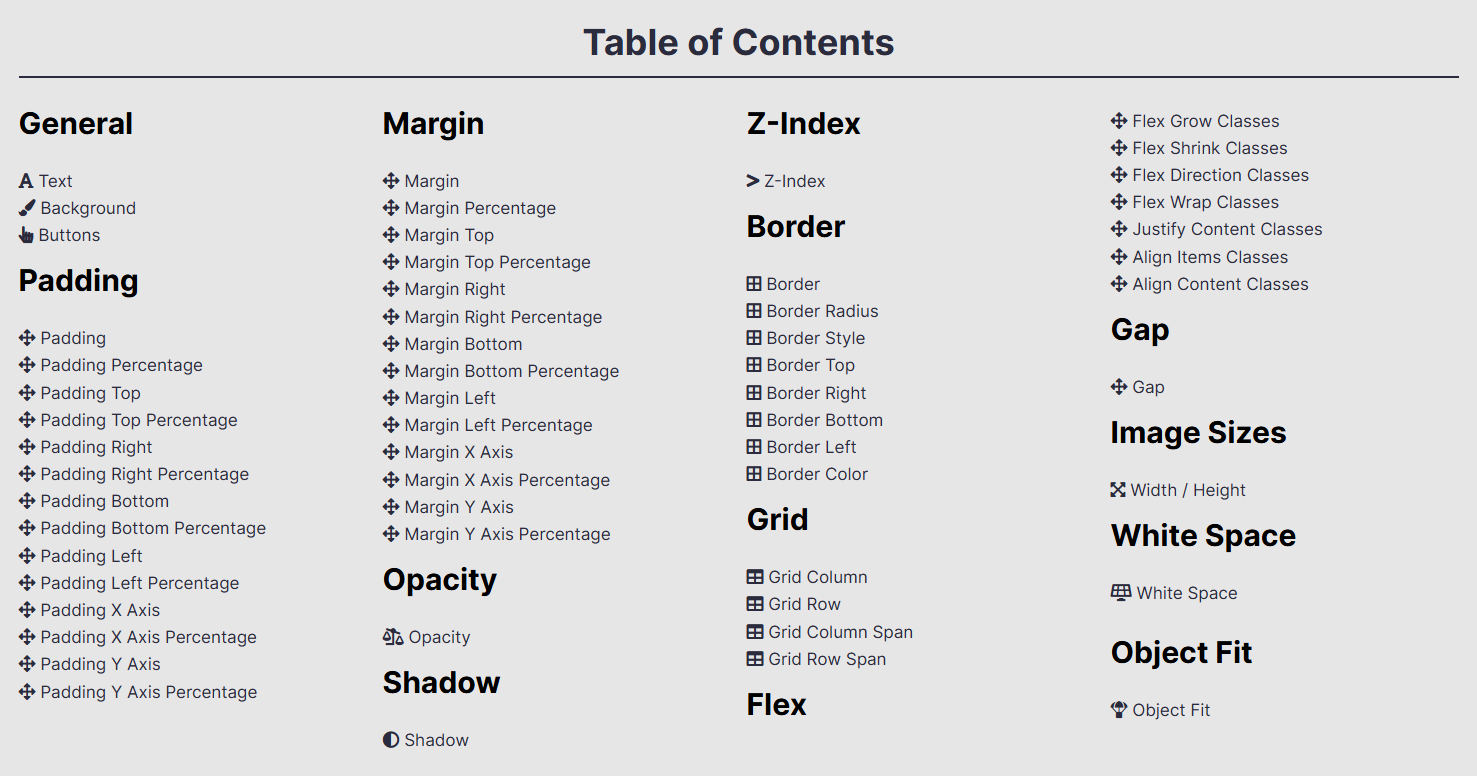Viewport: 1477px width, 776px height.
Task: Click the expand arrows icon beside Width / Height
Action: pyautogui.click(x=1118, y=490)
